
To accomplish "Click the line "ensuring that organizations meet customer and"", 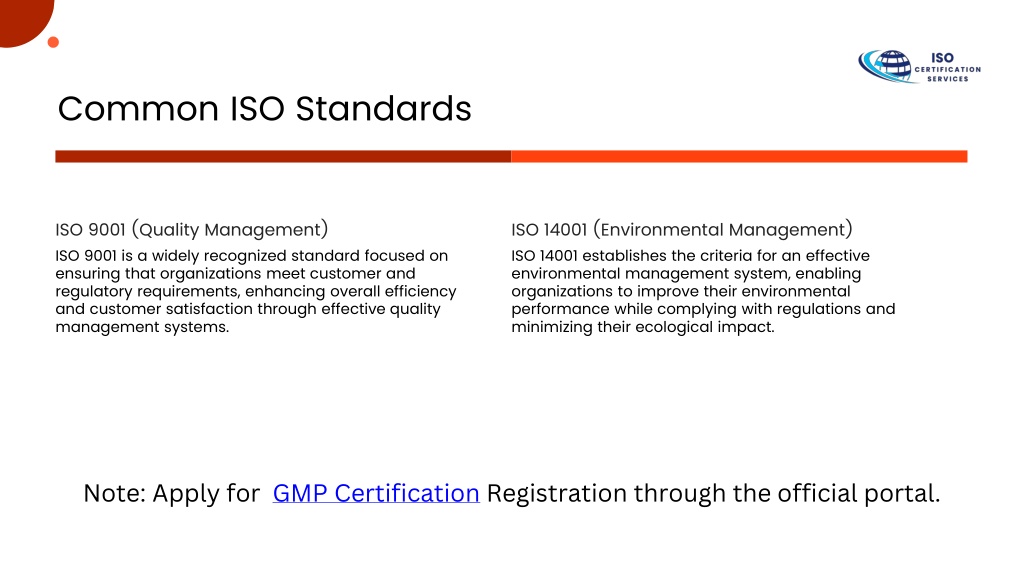I will pos(235,274).
